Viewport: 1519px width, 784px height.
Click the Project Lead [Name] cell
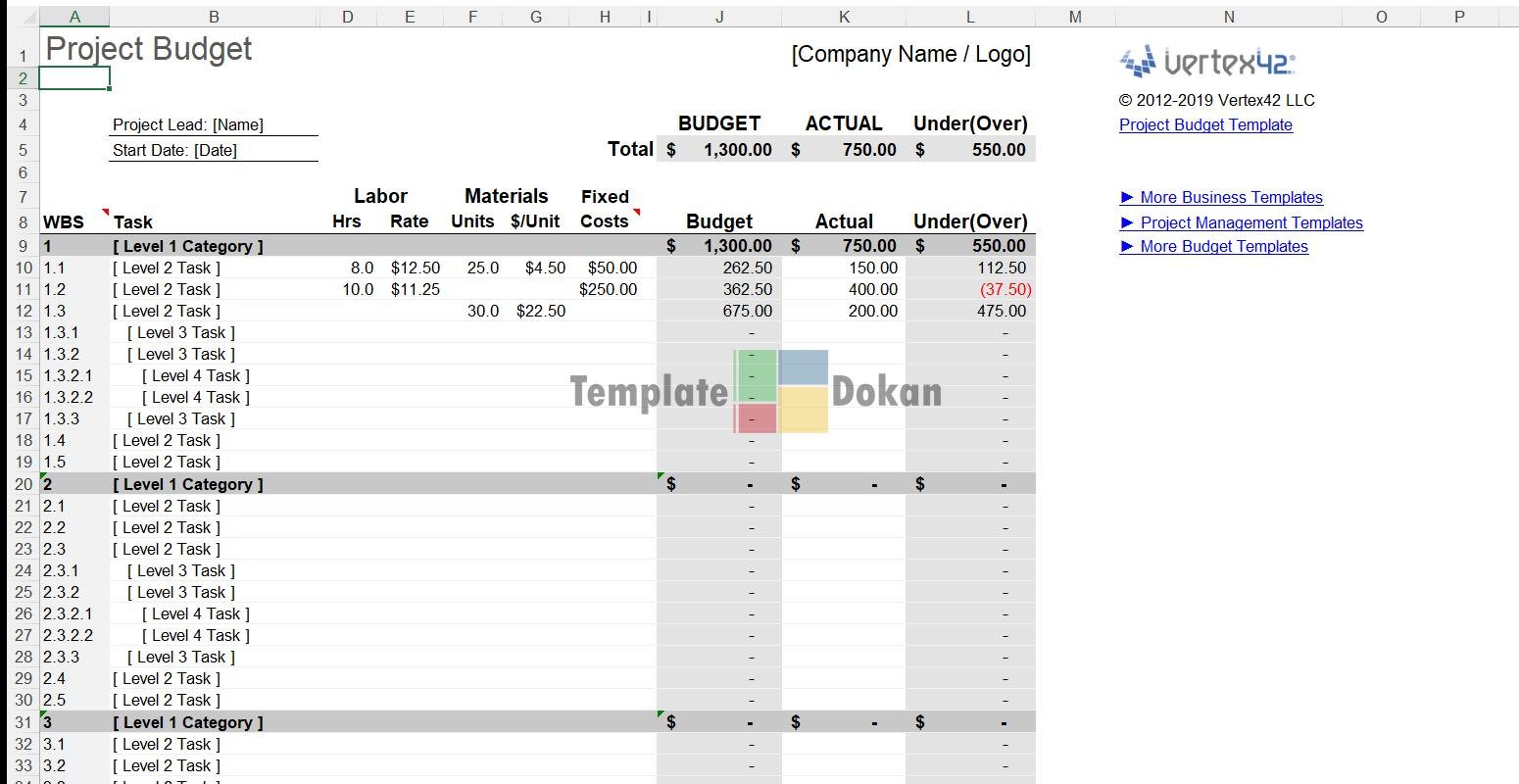coord(214,124)
